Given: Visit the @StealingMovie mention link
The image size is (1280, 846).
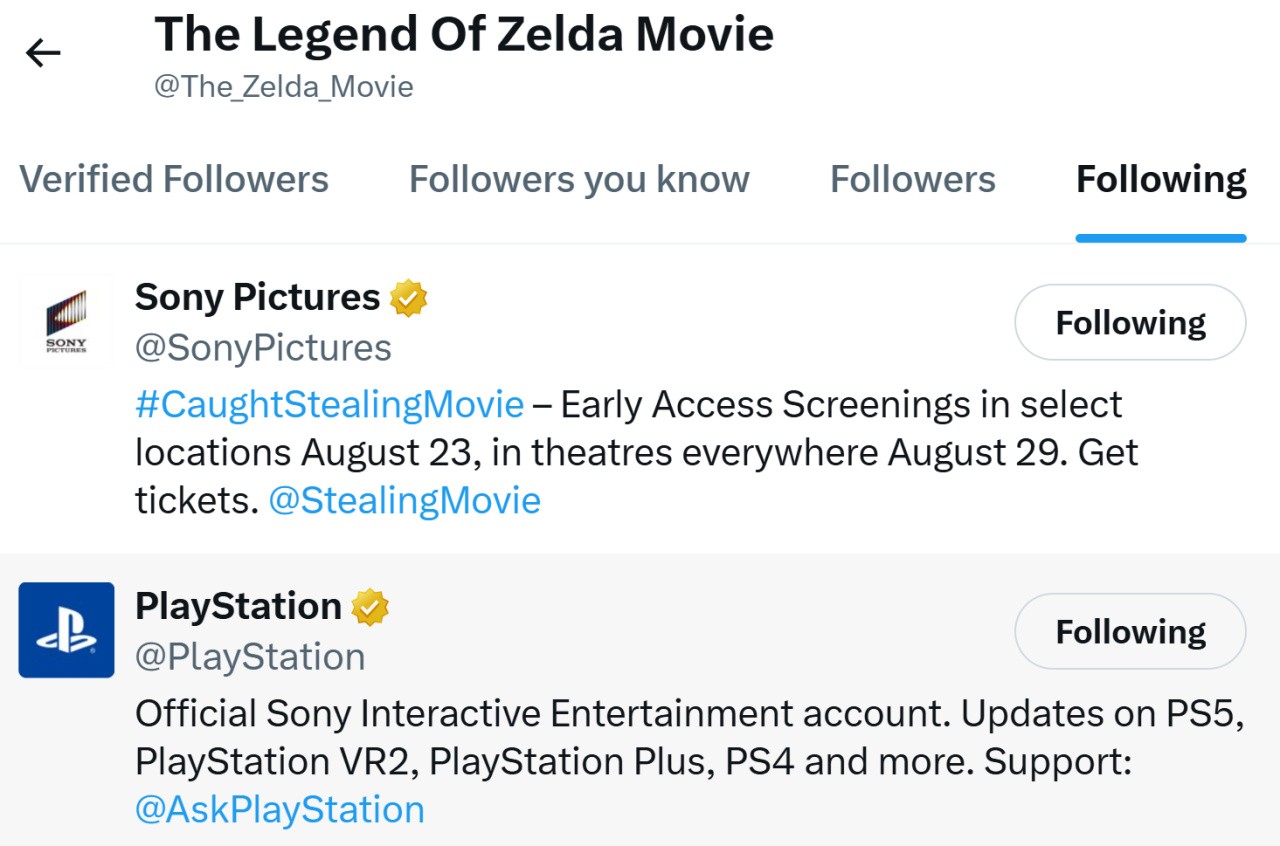Looking at the screenshot, I should tap(405, 500).
